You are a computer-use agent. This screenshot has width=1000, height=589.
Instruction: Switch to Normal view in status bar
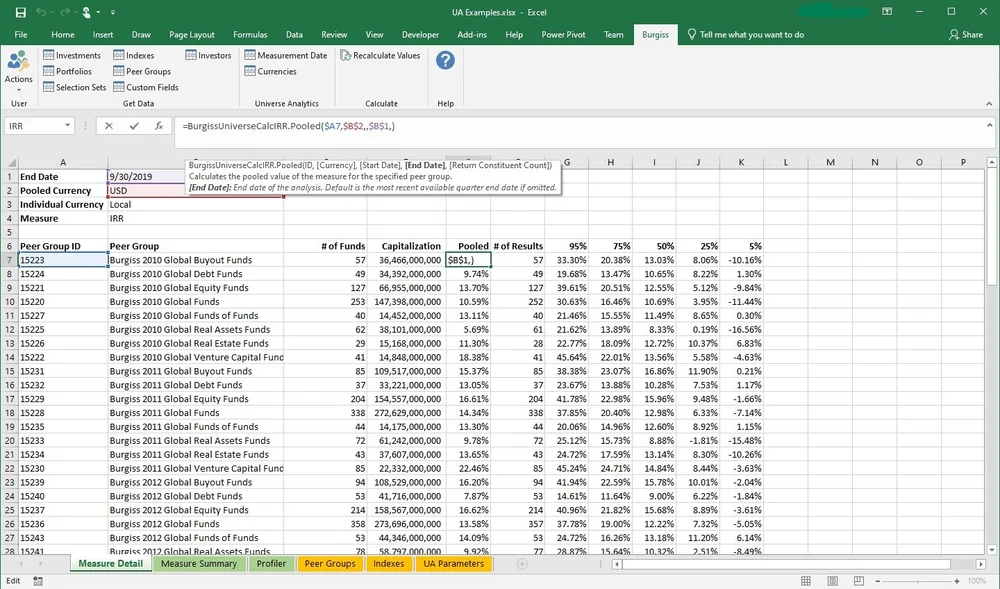point(806,581)
